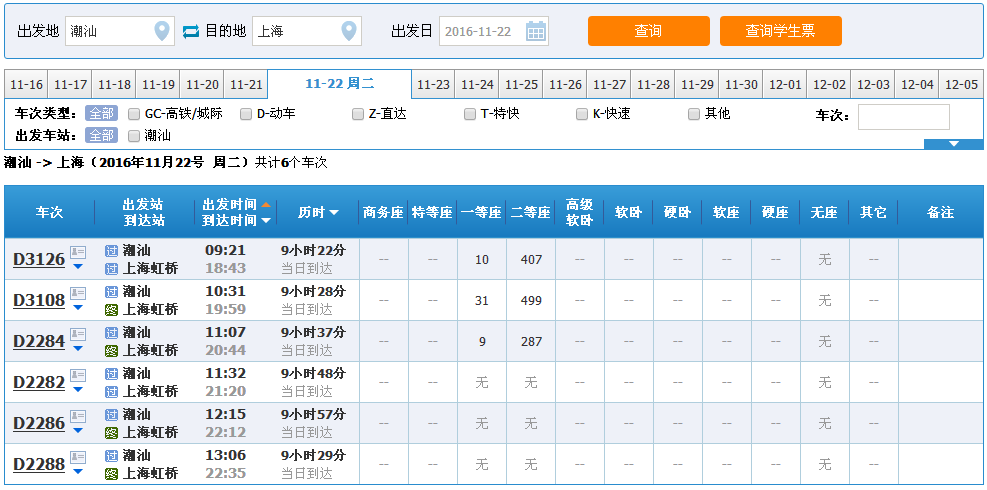Select 全部 for train type filter
Image resolution: width=987 pixels, height=490 pixels.
101,114
